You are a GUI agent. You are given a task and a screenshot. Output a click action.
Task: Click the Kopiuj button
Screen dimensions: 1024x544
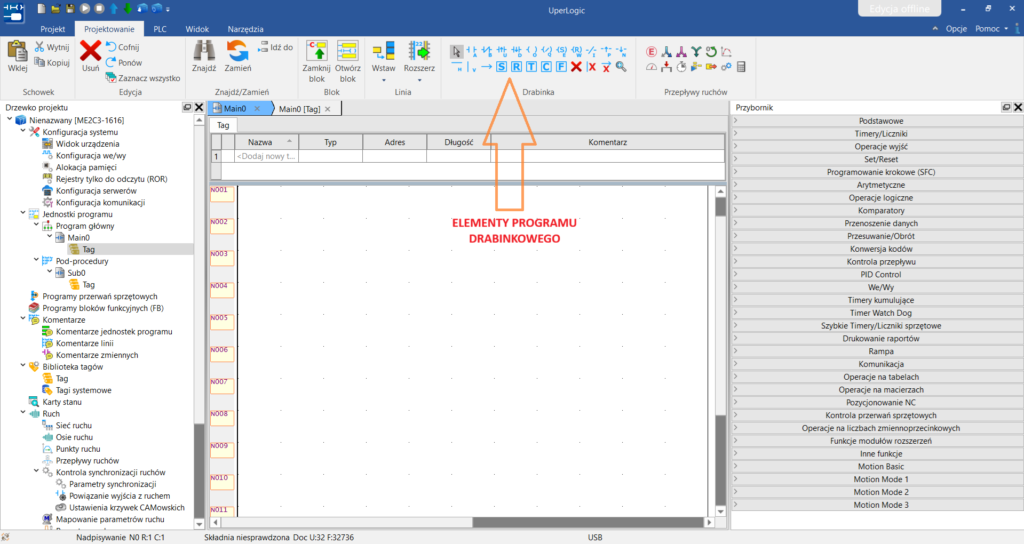click(52, 63)
